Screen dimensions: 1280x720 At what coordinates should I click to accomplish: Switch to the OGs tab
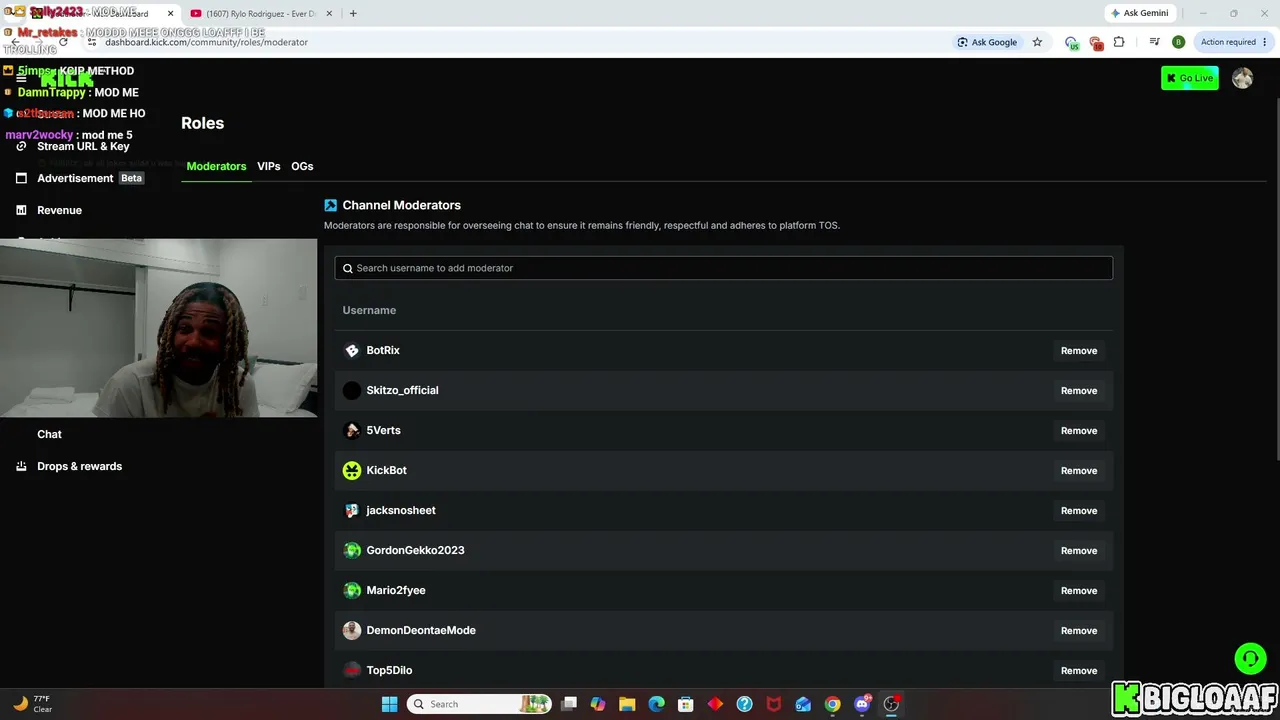click(302, 166)
